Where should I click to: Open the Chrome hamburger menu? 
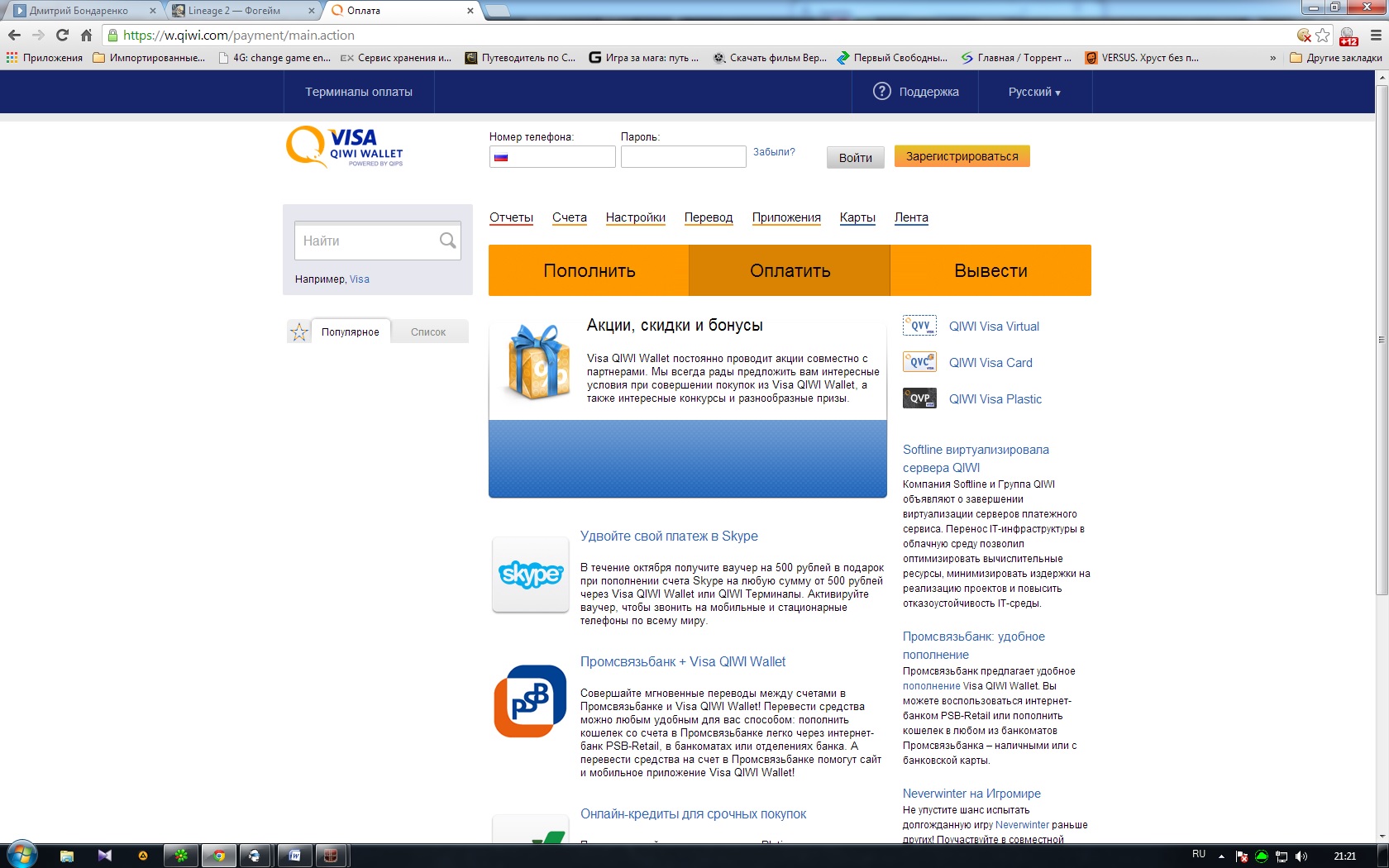pyautogui.click(x=1376, y=36)
